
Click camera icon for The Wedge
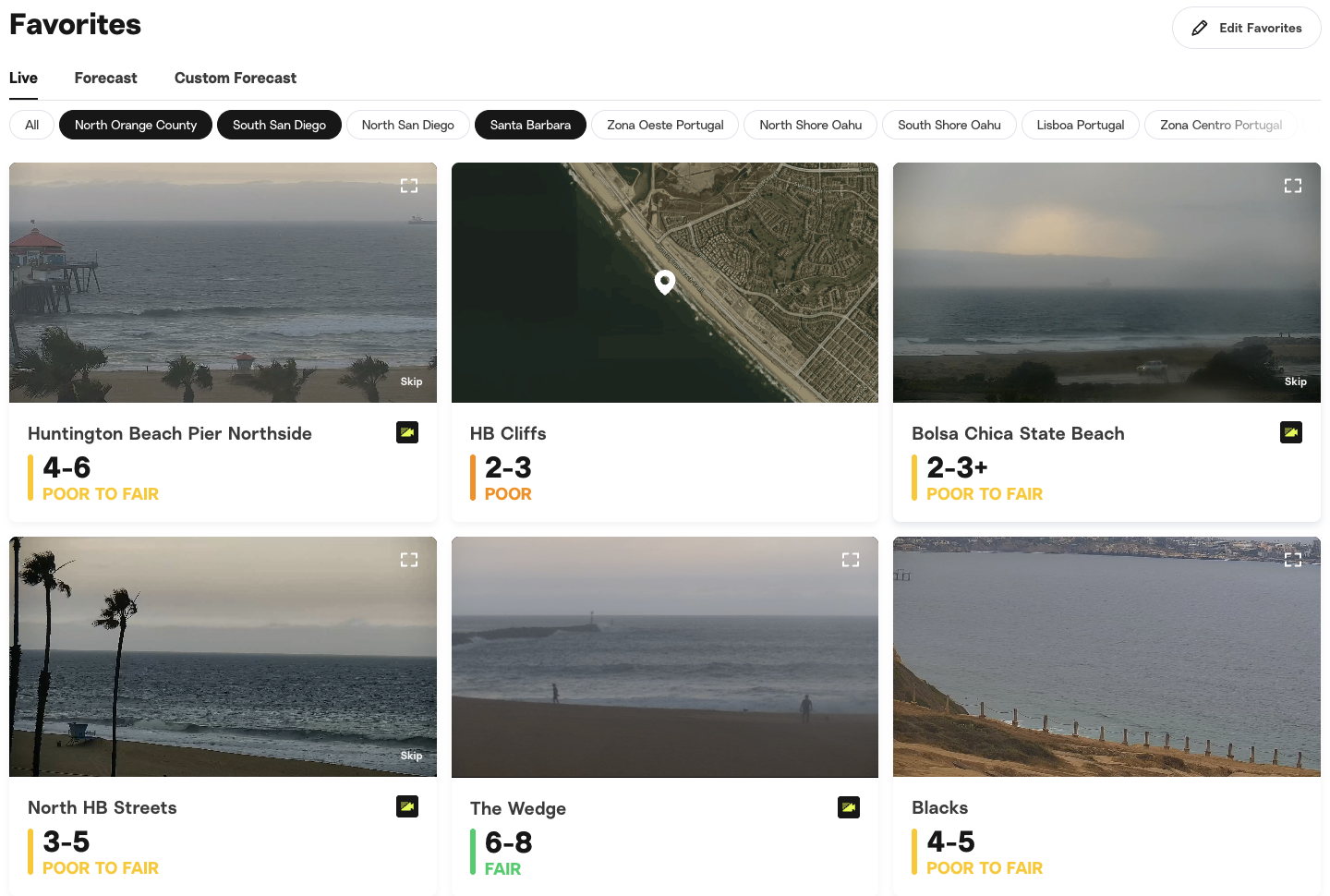pyautogui.click(x=849, y=807)
